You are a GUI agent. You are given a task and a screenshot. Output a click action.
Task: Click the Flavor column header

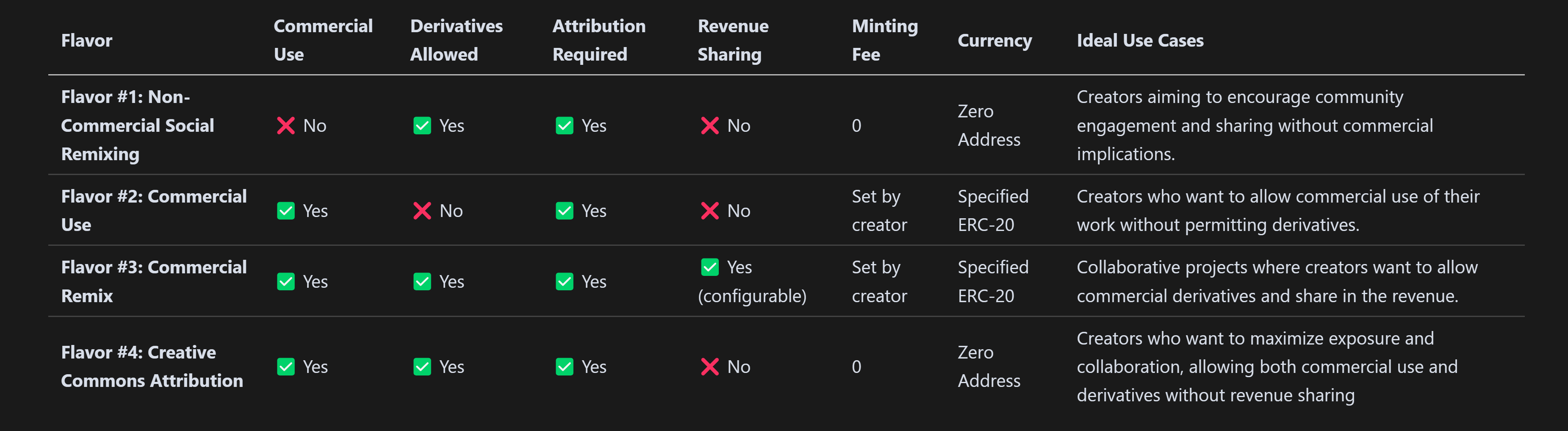pos(86,40)
